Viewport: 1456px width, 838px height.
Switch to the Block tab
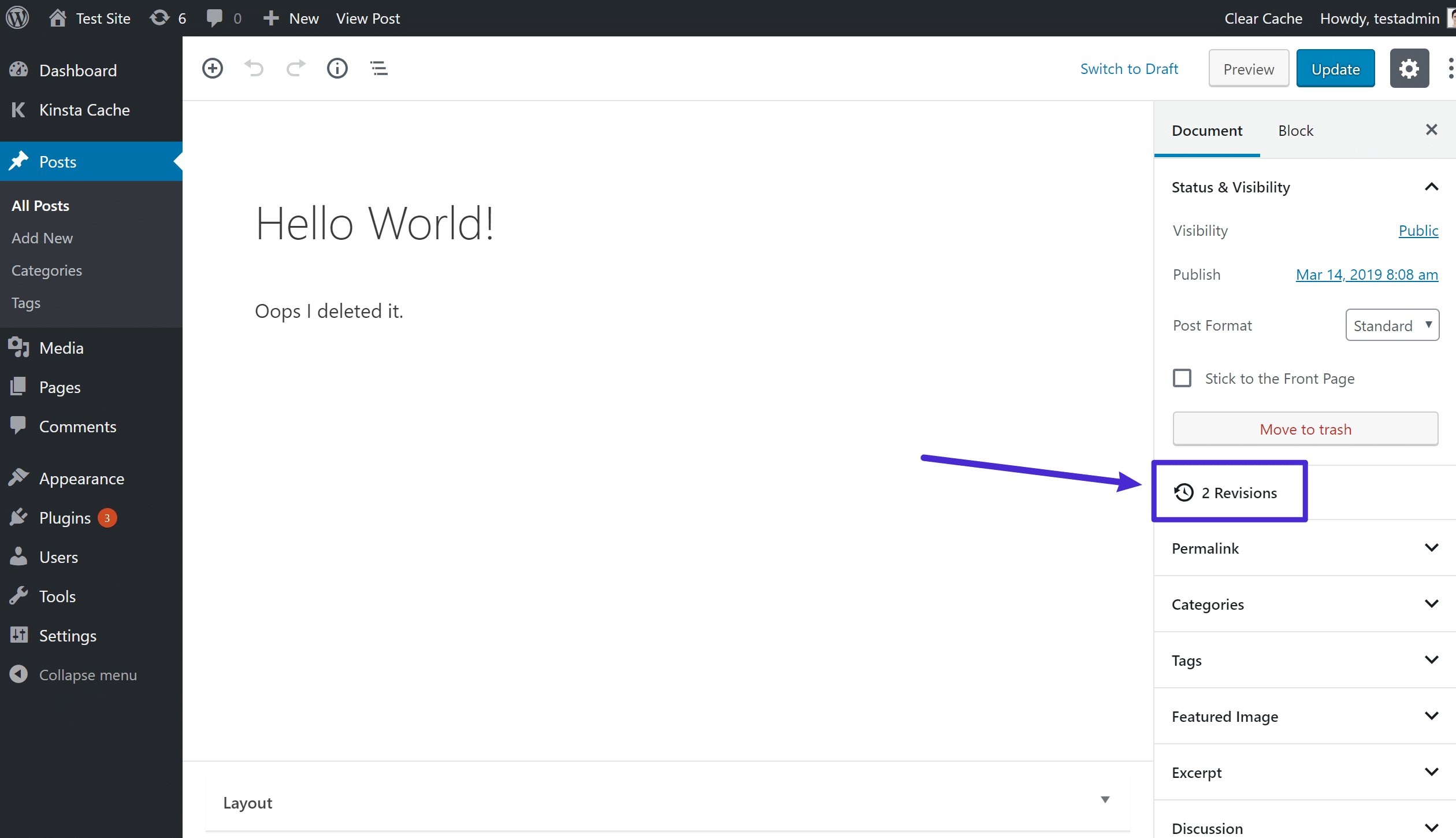(x=1295, y=131)
